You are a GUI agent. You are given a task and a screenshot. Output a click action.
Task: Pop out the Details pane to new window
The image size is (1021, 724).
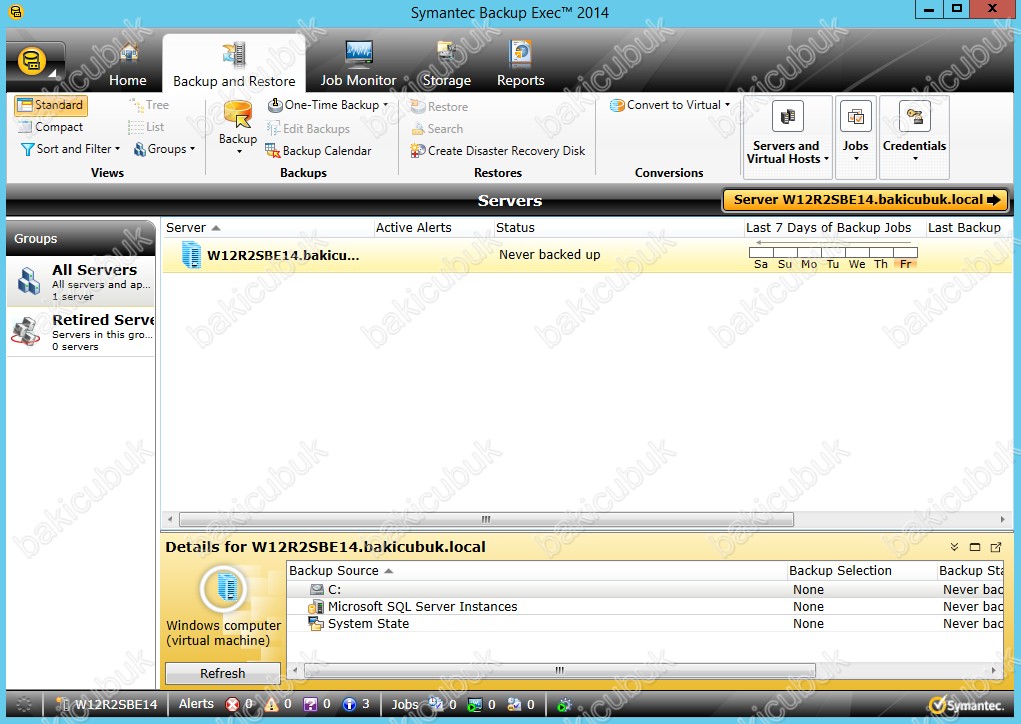[x=996, y=547]
